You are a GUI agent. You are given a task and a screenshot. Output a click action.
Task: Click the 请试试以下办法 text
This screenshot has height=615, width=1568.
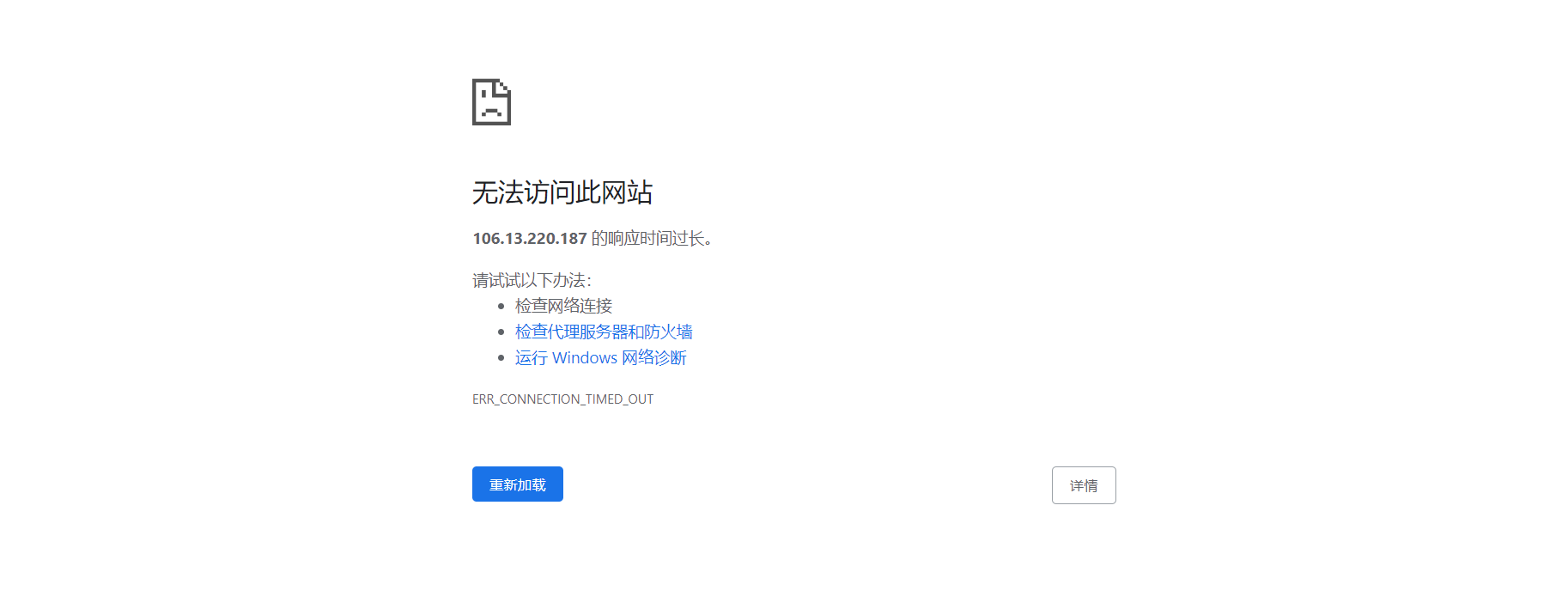[532, 280]
